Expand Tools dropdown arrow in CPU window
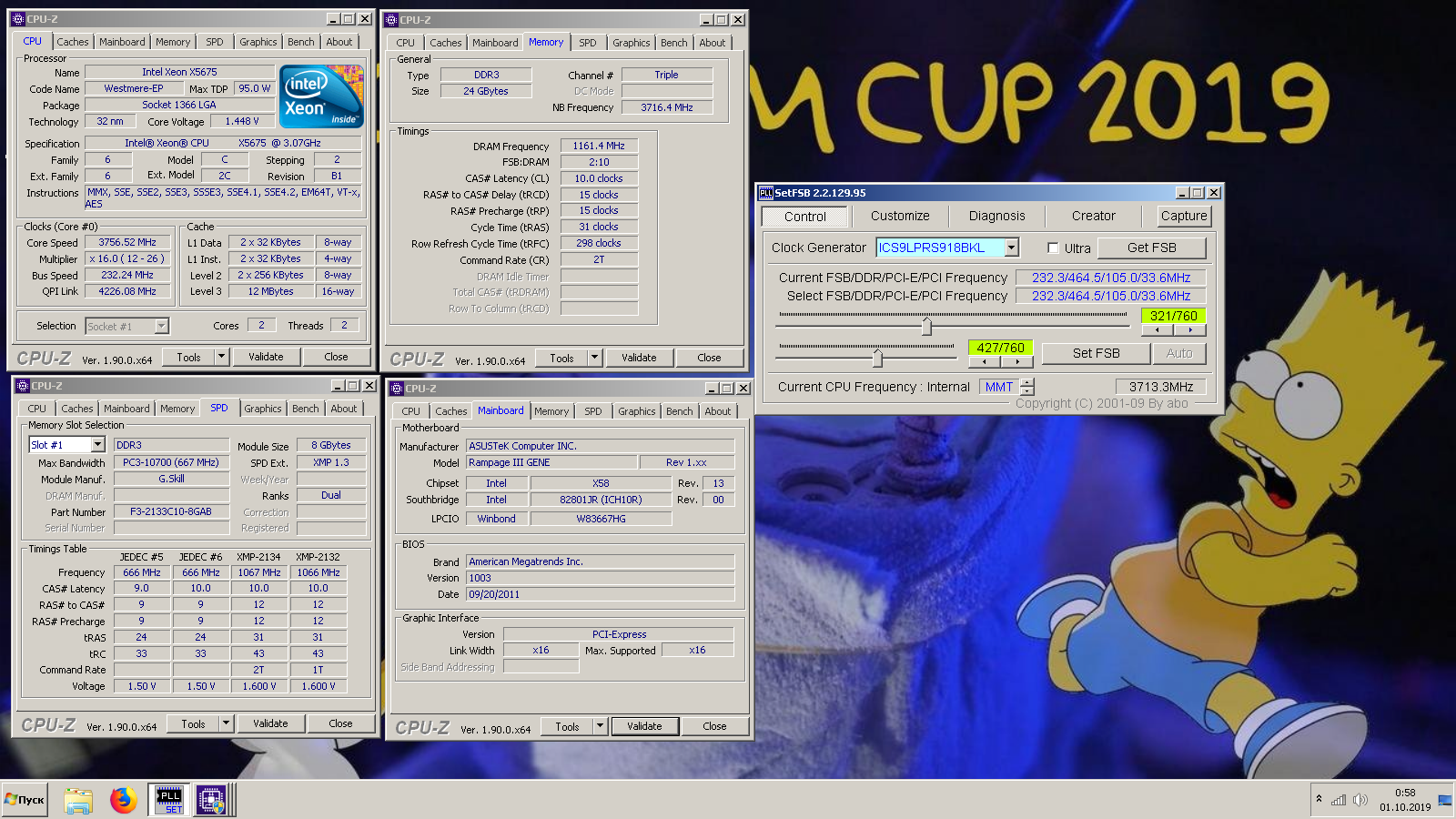1456x819 pixels. [221, 357]
